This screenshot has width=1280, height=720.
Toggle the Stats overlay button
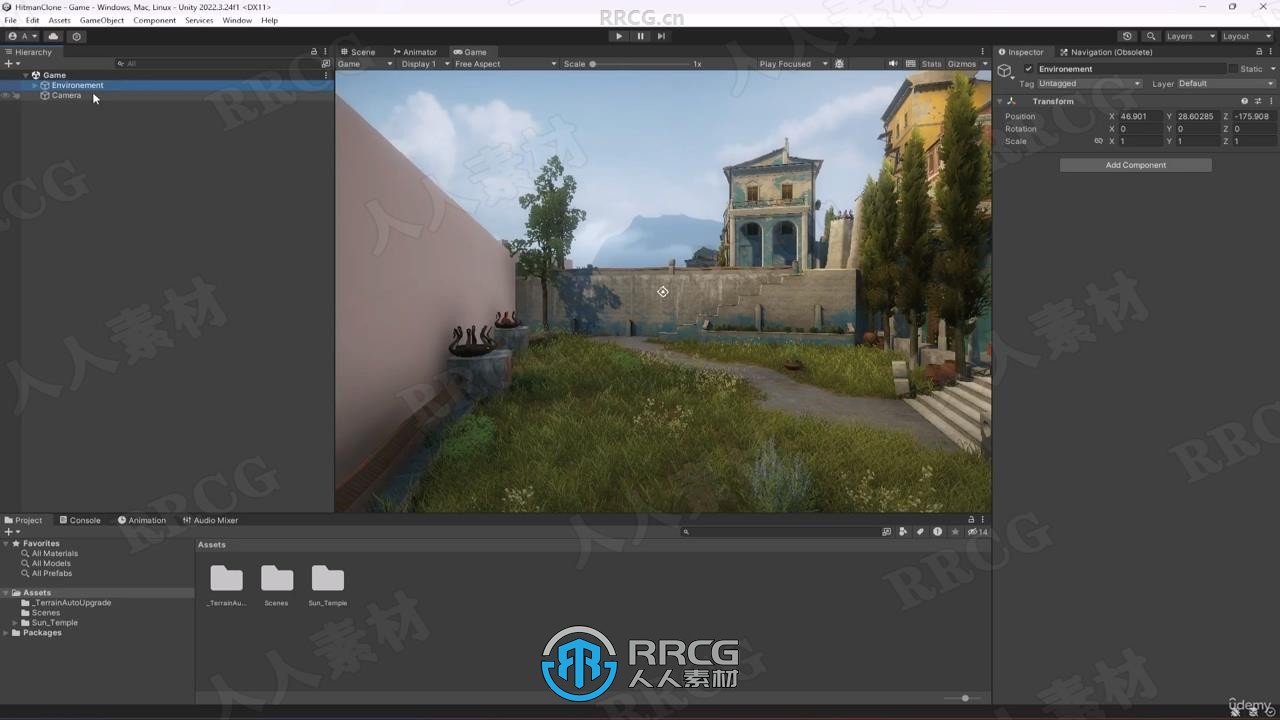coord(931,64)
